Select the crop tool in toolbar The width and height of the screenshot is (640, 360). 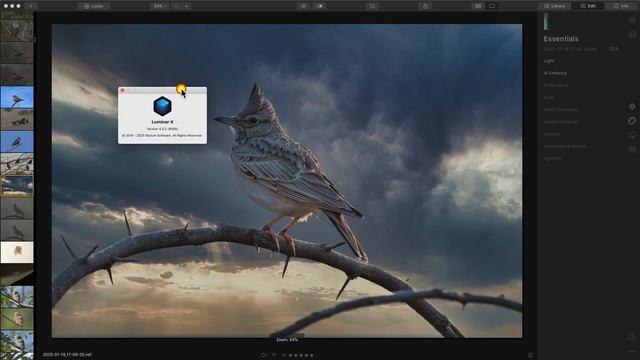point(372,6)
